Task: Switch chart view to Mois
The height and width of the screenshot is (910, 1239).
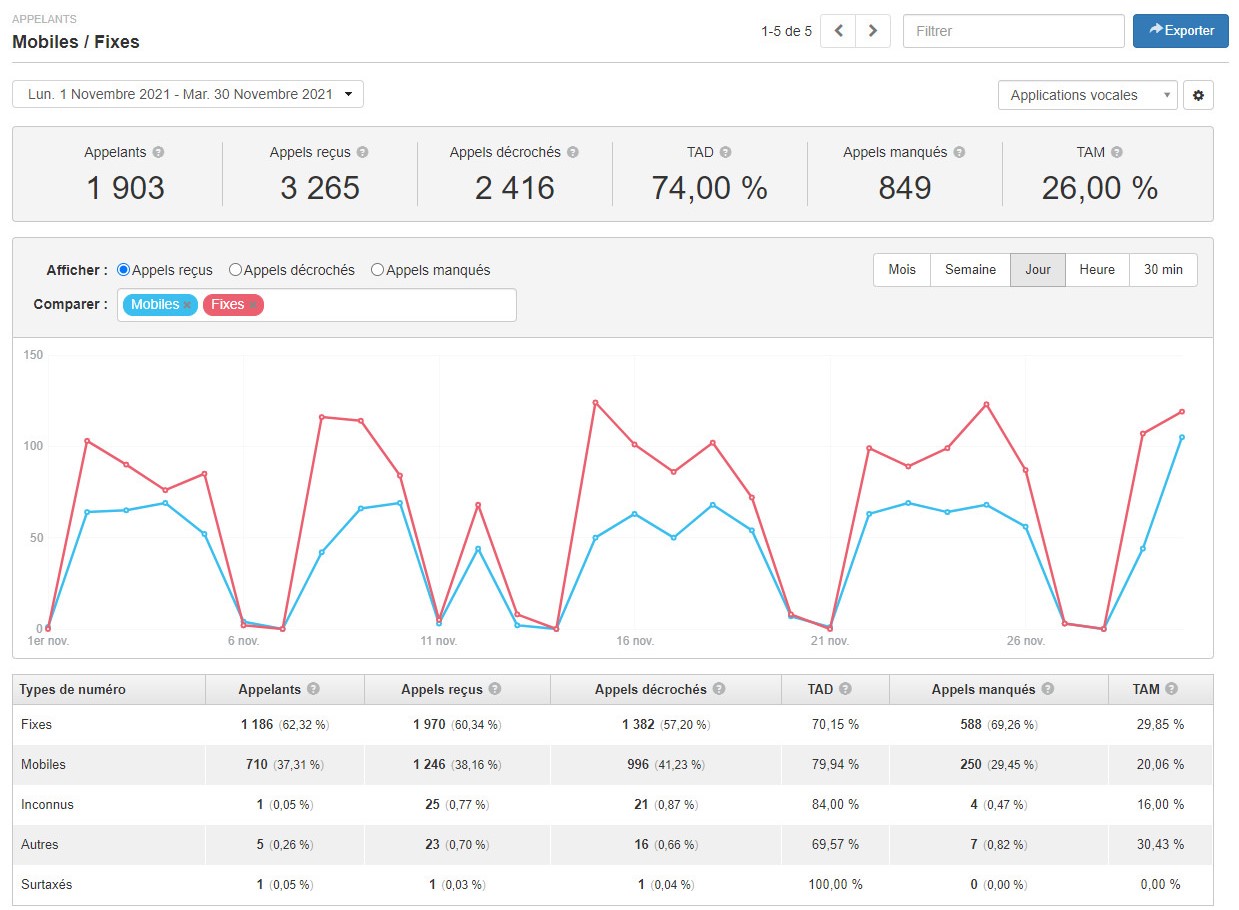Action: (x=902, y=270)
